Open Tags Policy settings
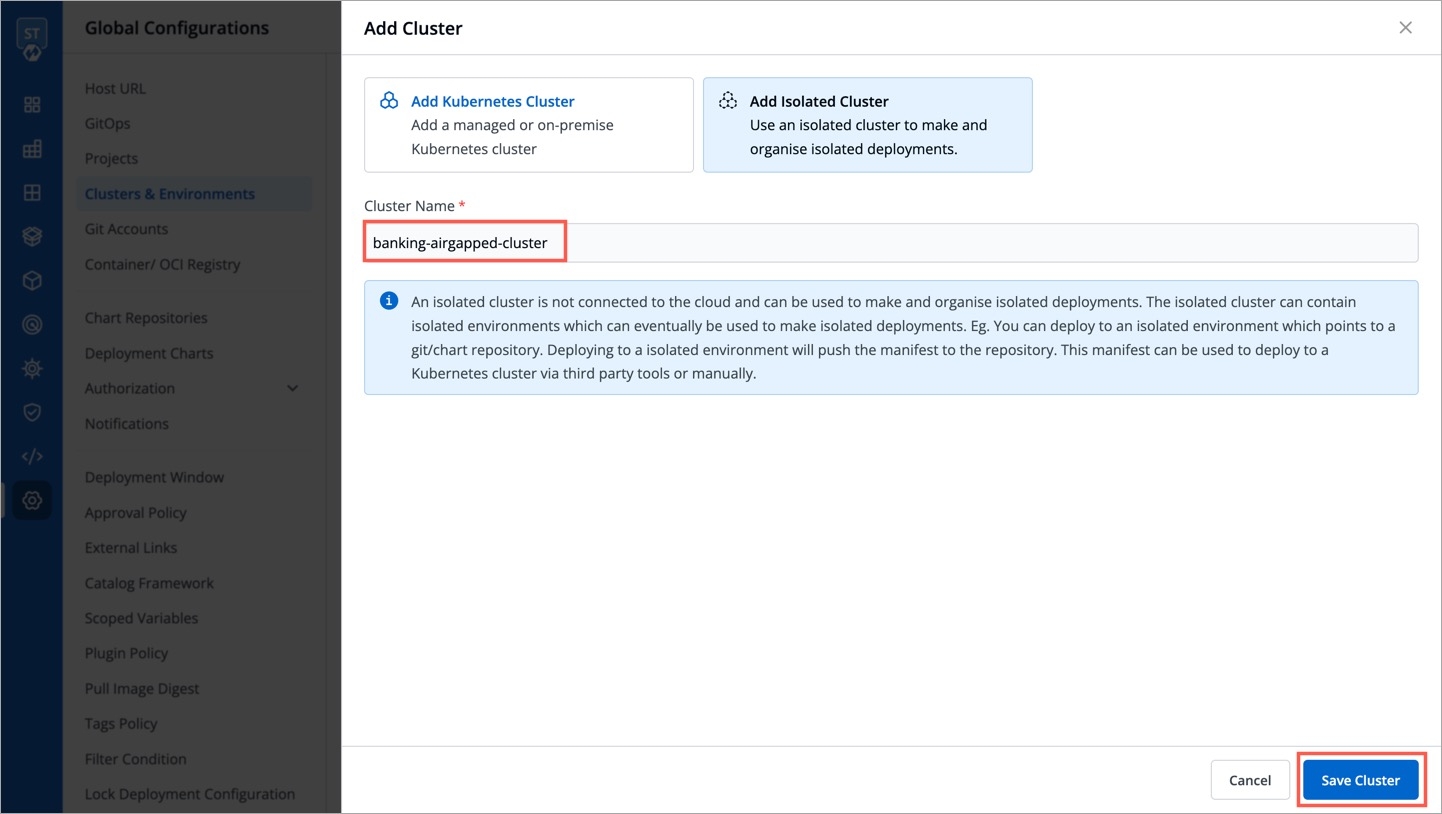Screen dimensions: 1442x814 coord(121,723)
